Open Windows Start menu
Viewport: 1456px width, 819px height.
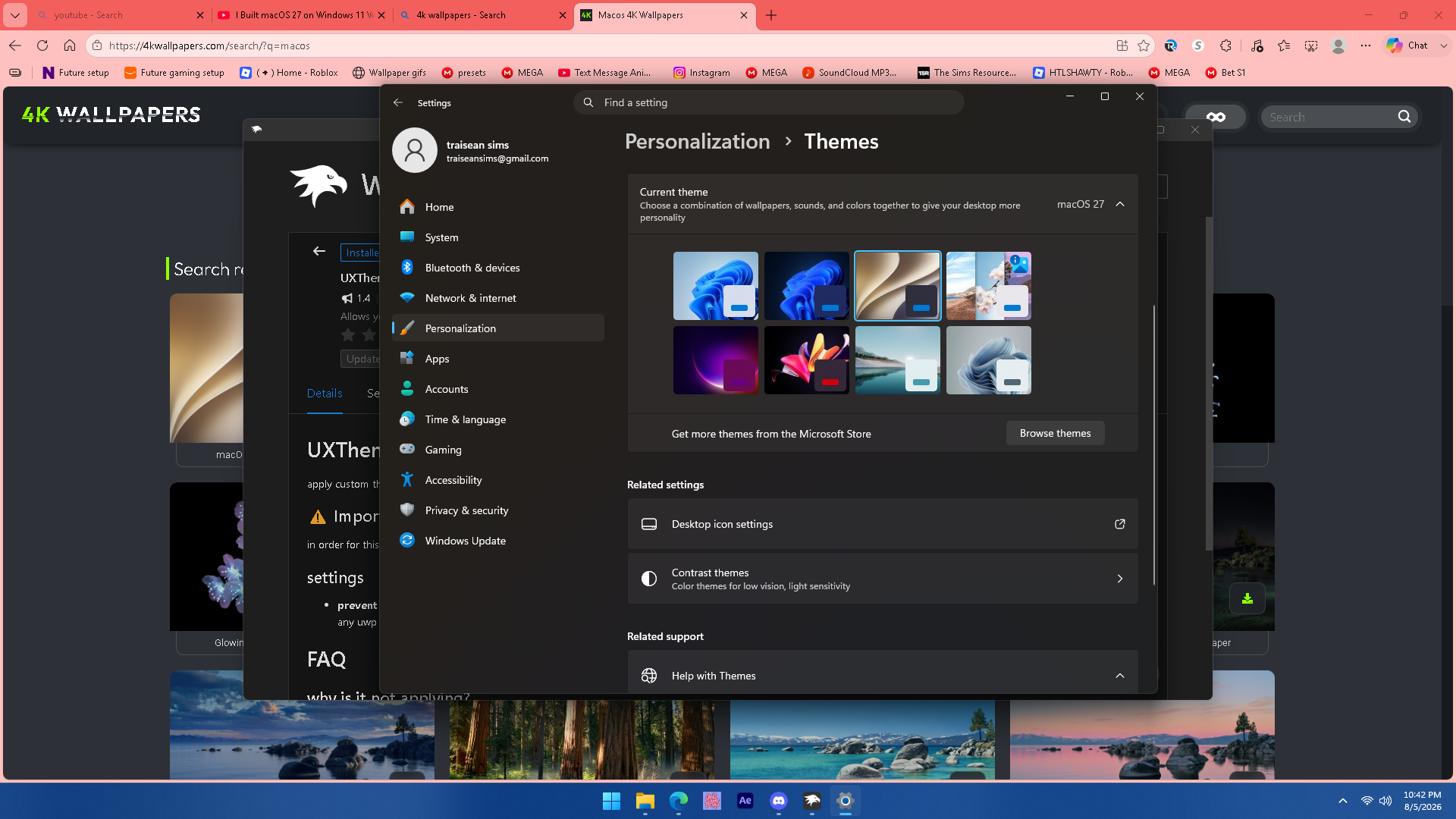611,801
